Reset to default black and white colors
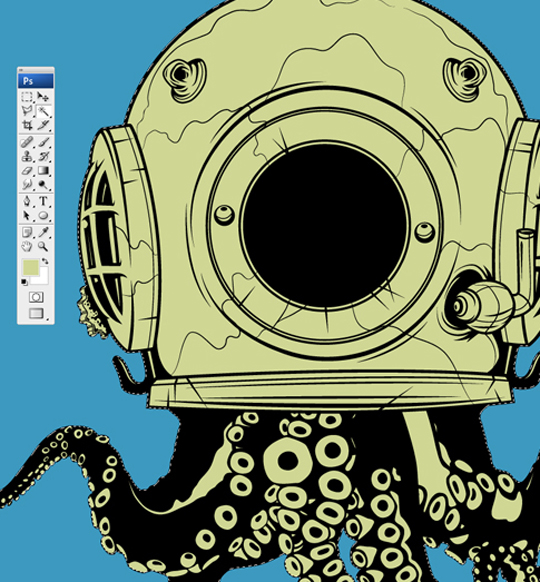The image size is (540, 582). point(24,282)
